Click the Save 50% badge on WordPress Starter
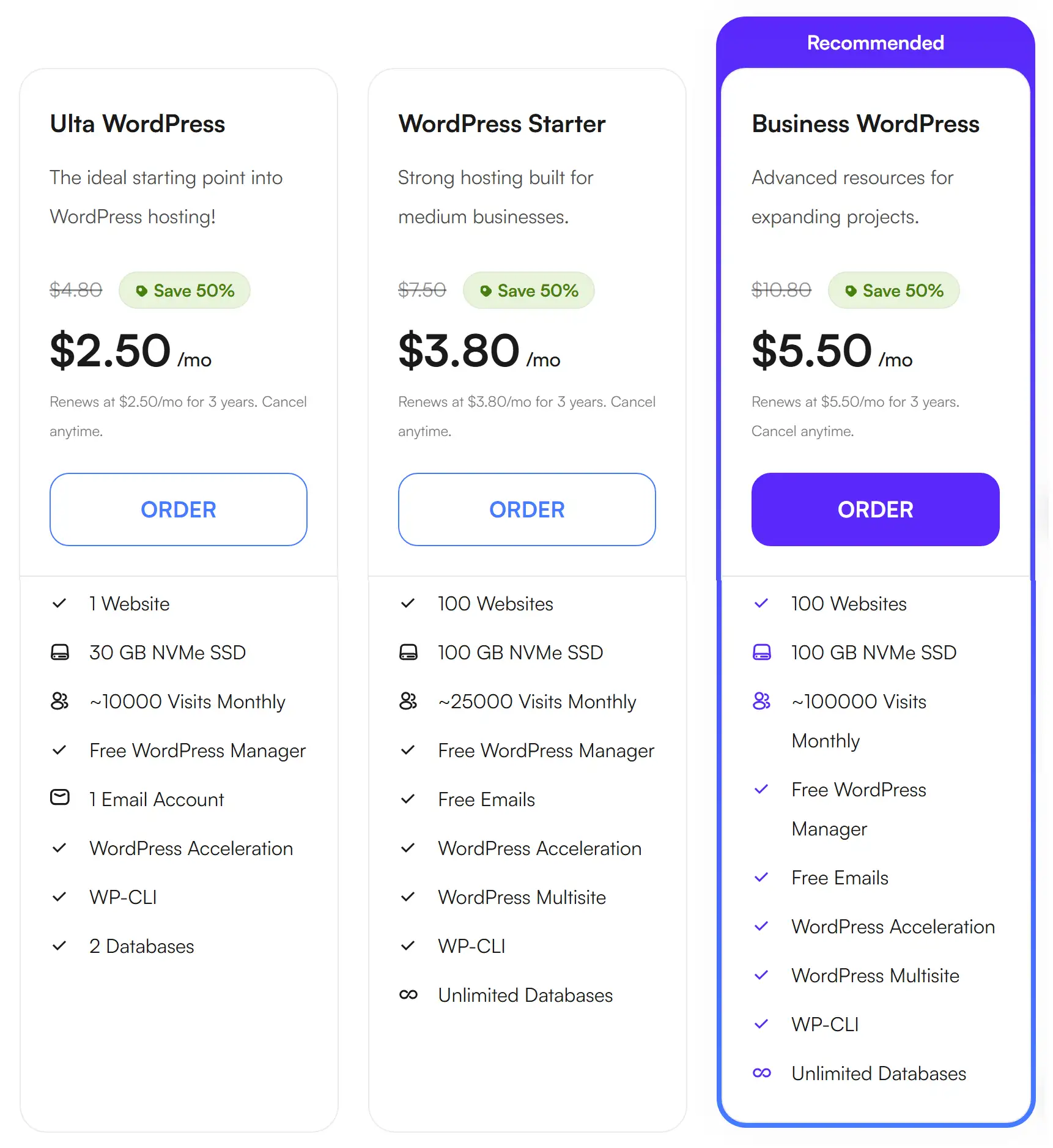1053x1148 pixels. coord(529,291)
